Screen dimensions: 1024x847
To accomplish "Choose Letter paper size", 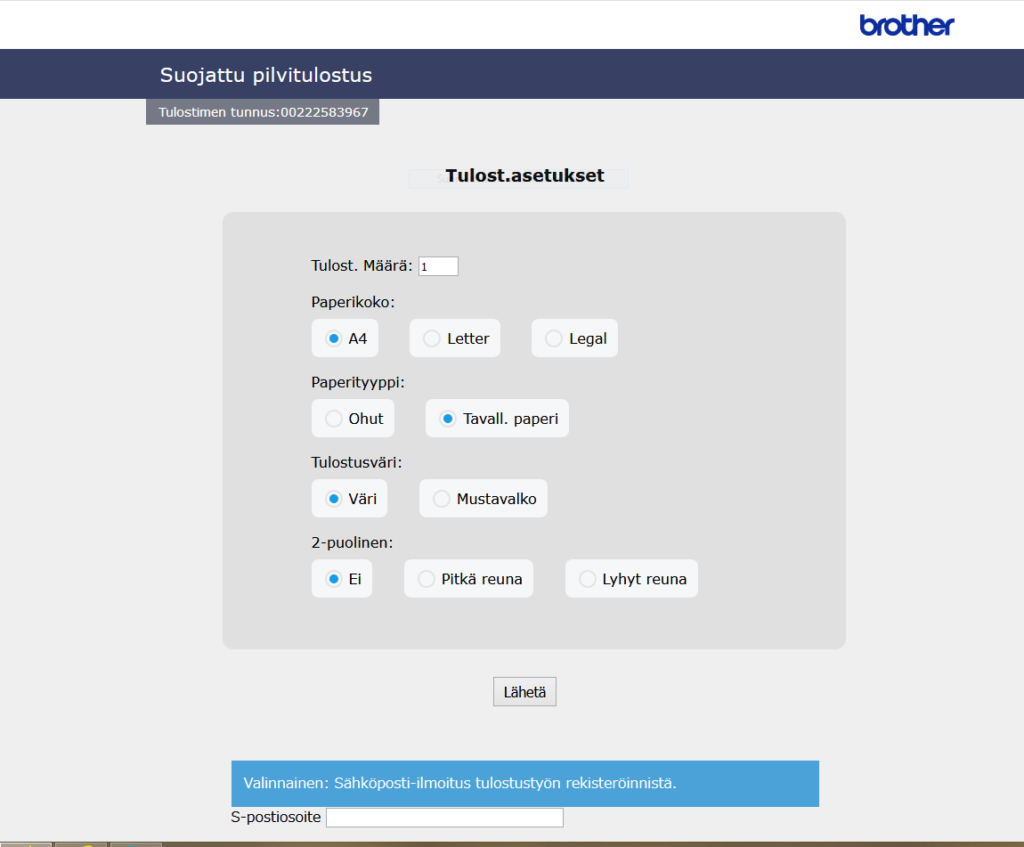I will 432,339.
